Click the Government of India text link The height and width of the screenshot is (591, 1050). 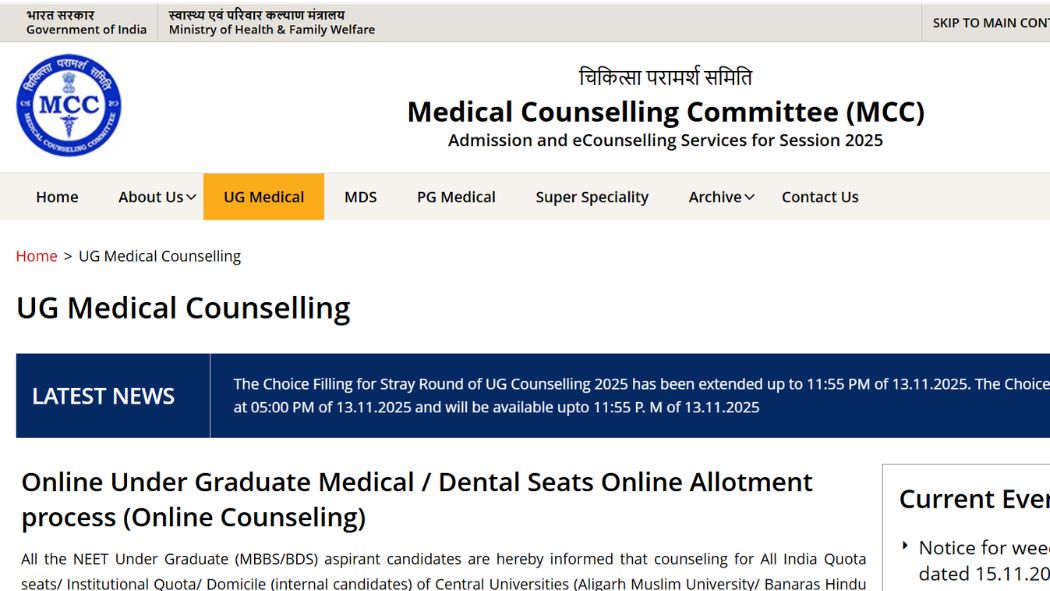point(86,23)
